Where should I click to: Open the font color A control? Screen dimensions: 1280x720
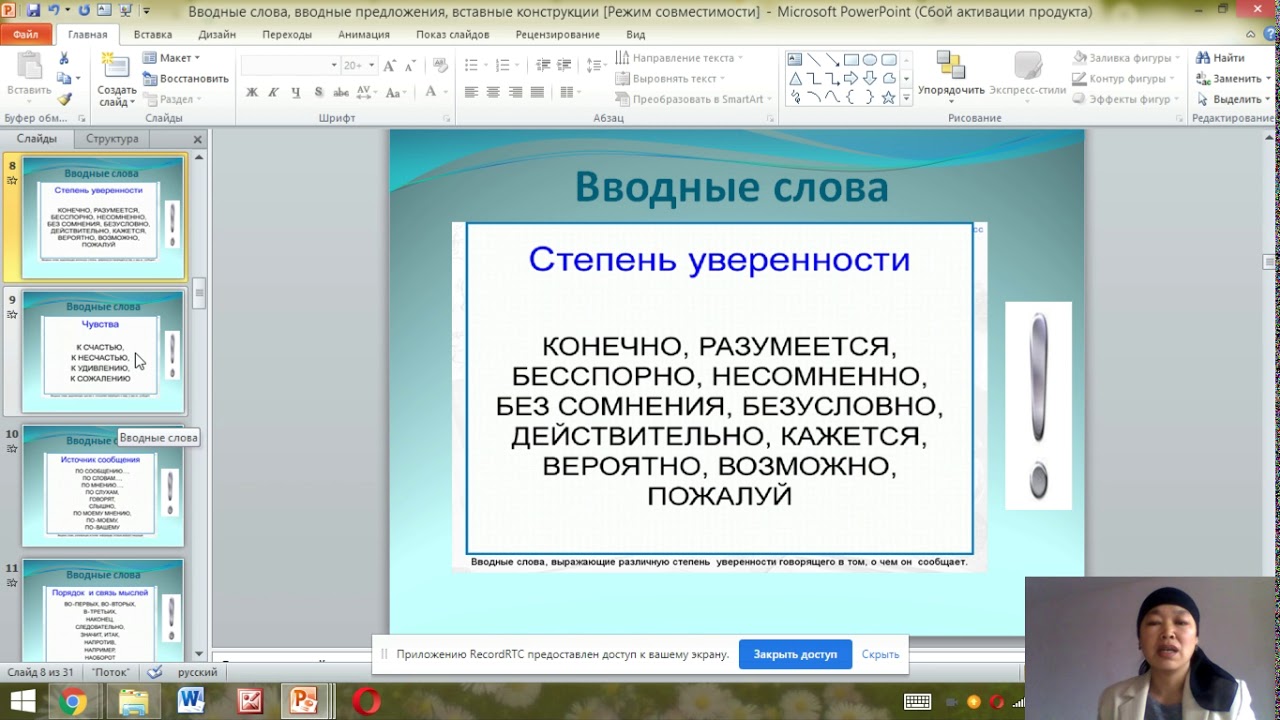click(435, 92)
